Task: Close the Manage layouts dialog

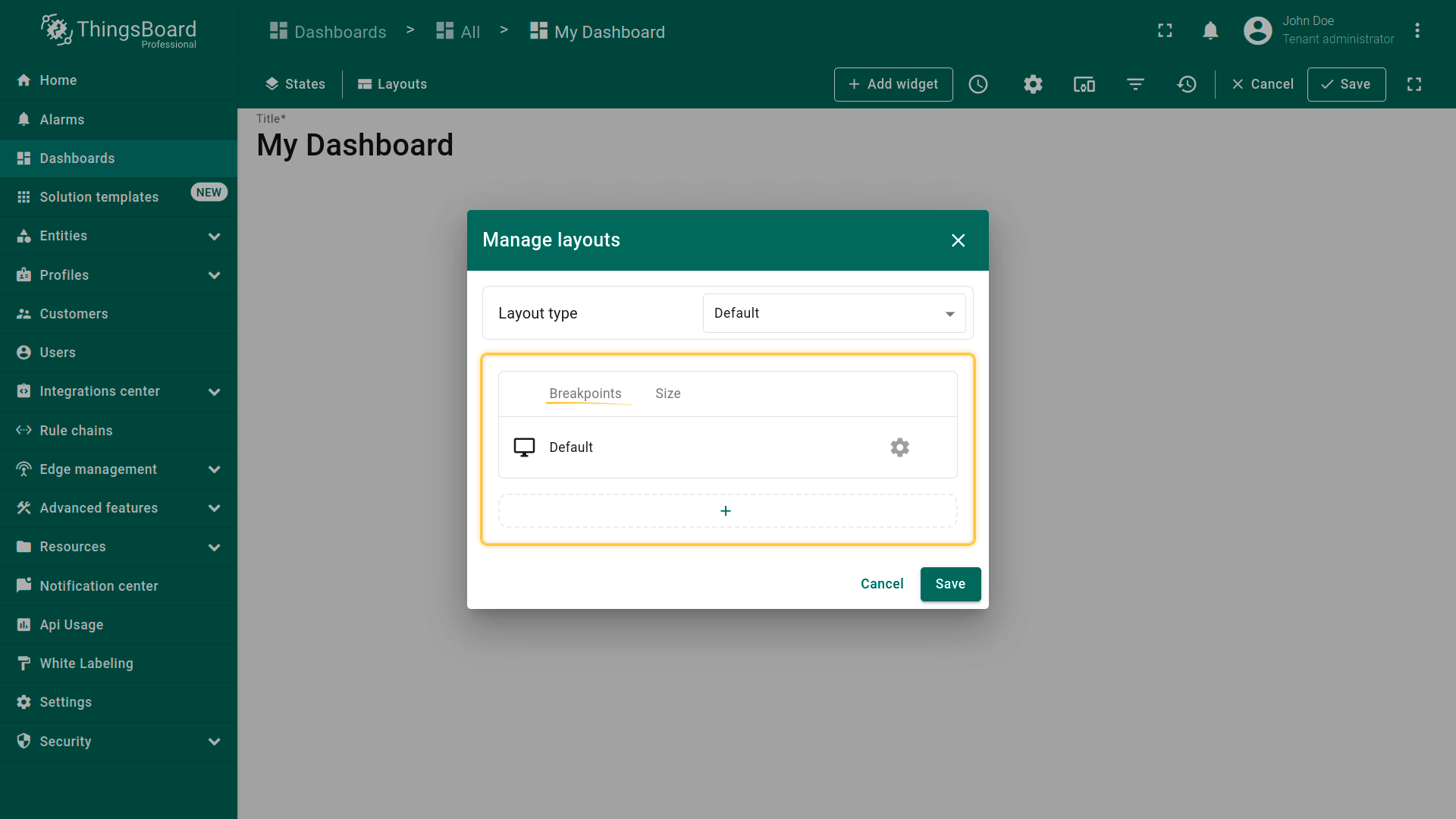Action: coord(958,240)
